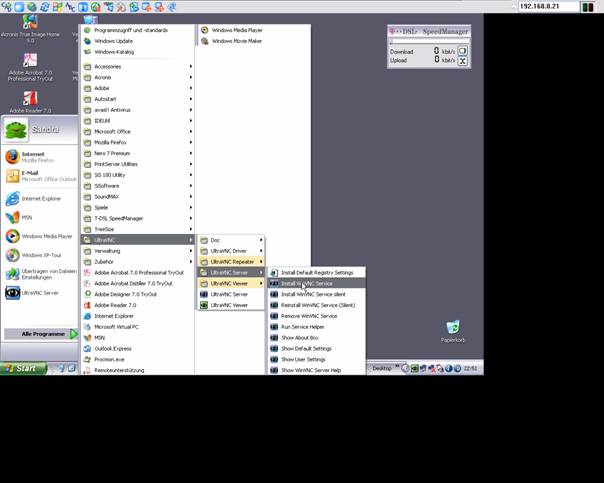Select Show User Settings
This screenshot has height=483, width=604.
tap(317, 359)
